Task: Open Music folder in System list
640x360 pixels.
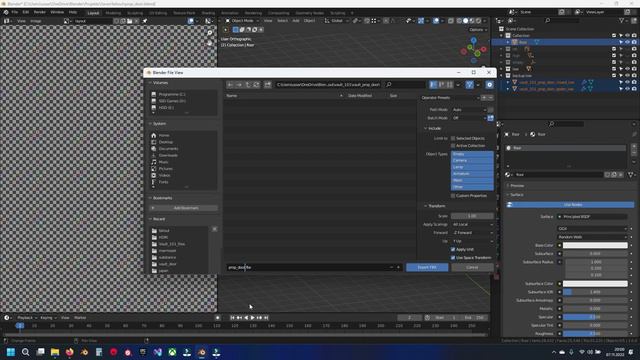Action: click(x=163, y=162)
